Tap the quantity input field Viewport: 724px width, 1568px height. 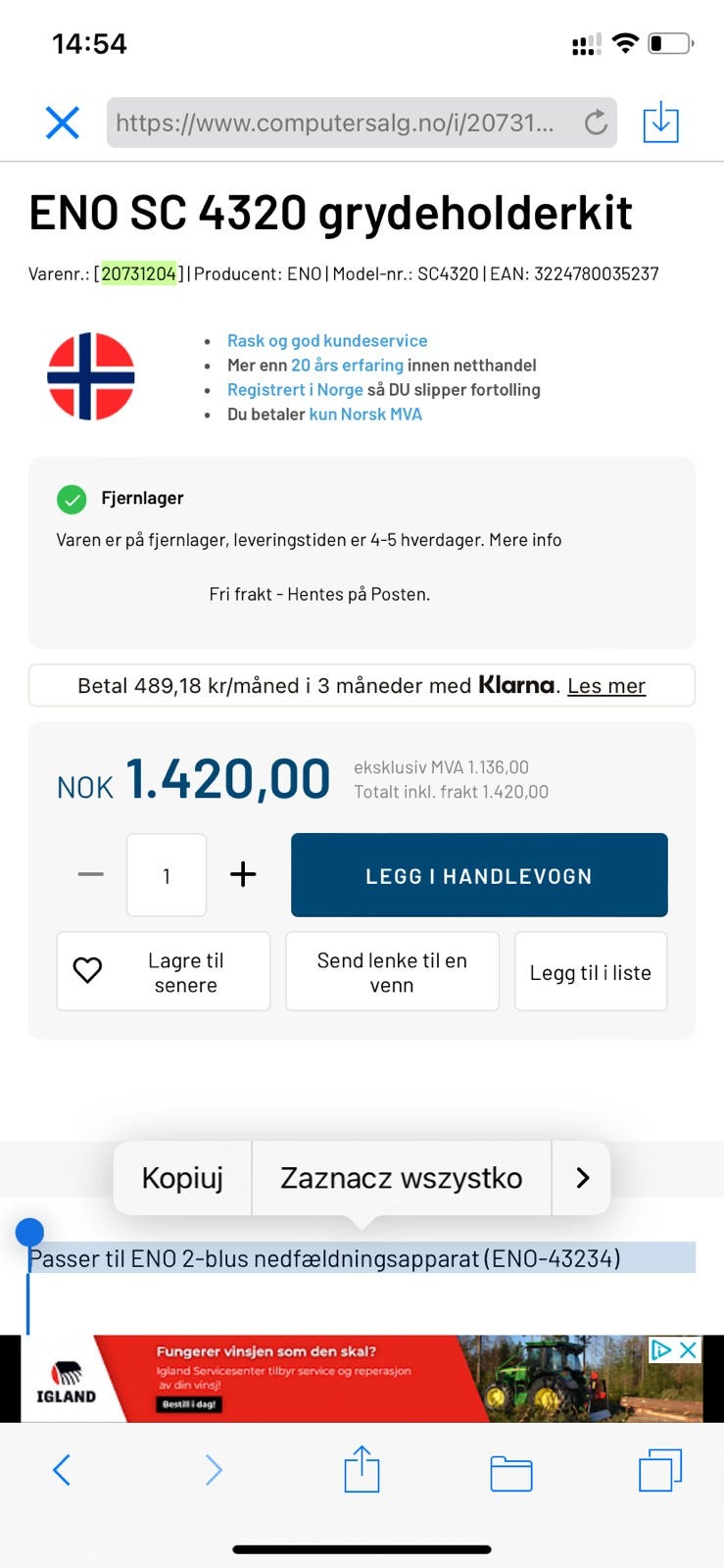[x=167, y=875]
